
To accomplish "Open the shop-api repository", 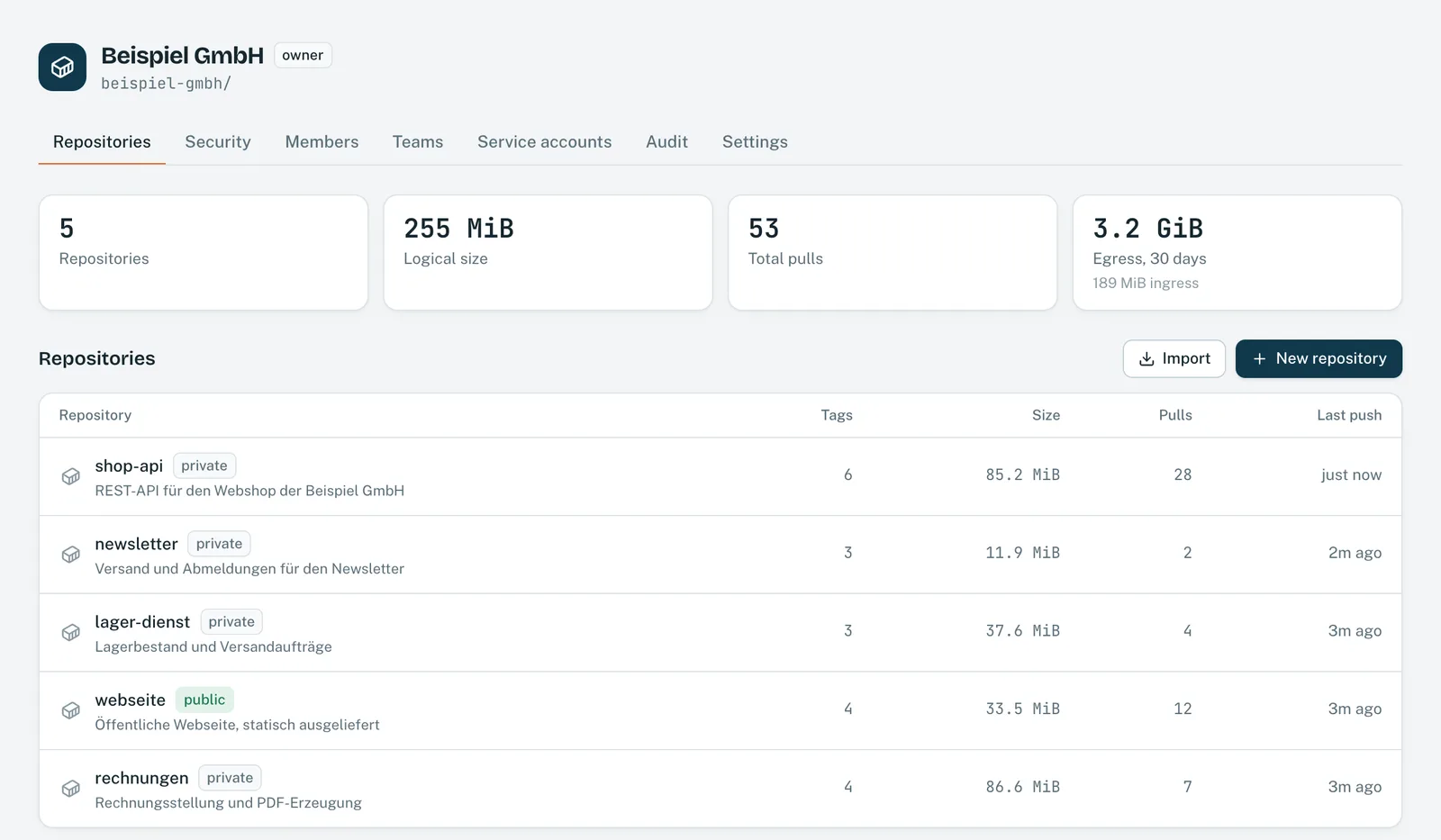I will point(129,465).
